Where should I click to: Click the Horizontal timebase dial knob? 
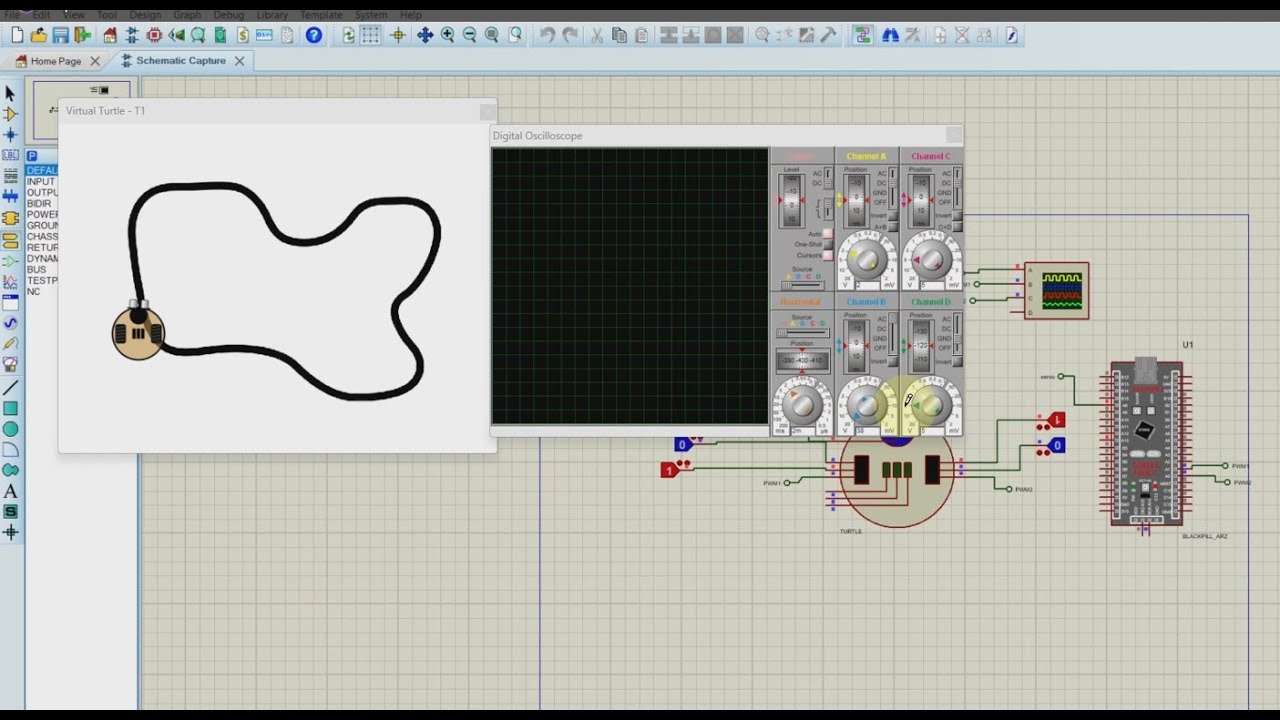[803, 405]
